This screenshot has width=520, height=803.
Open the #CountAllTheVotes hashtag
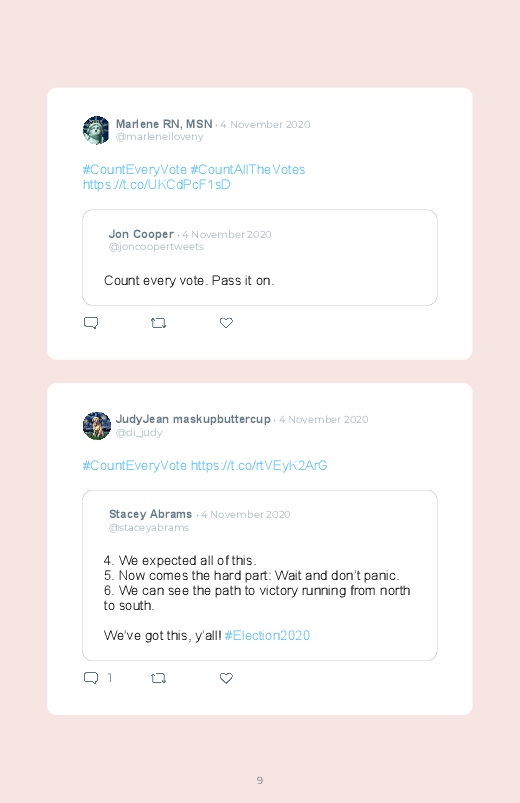point(248,170)
